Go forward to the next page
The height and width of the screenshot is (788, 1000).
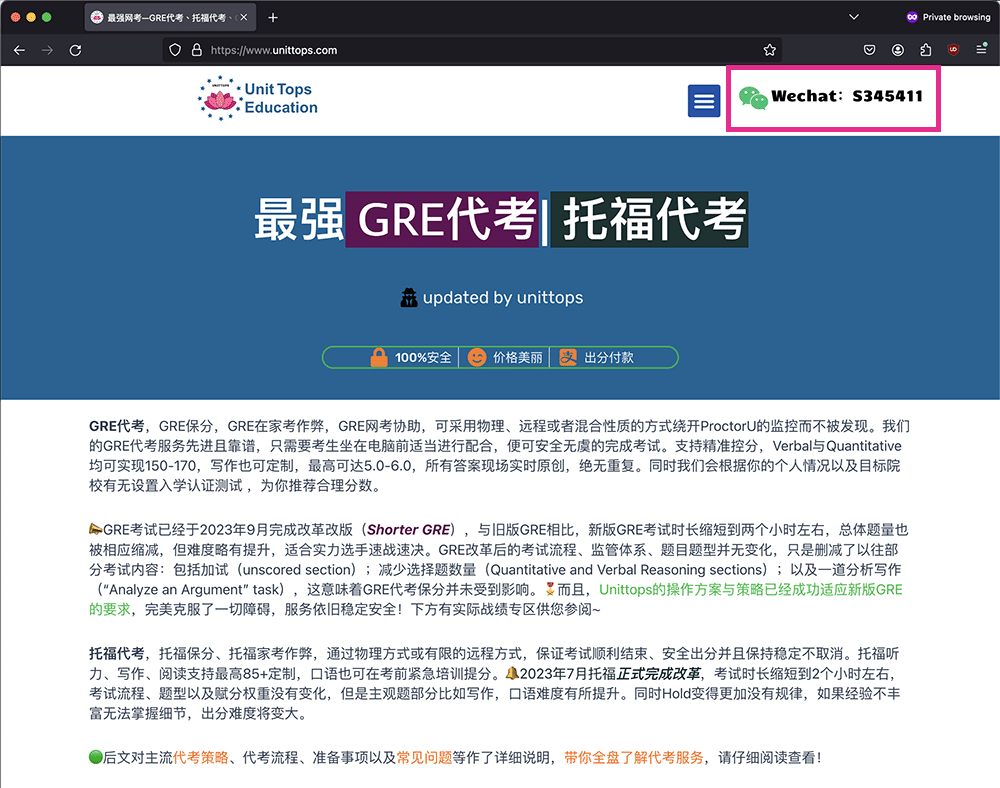click(x=47, y=50)
